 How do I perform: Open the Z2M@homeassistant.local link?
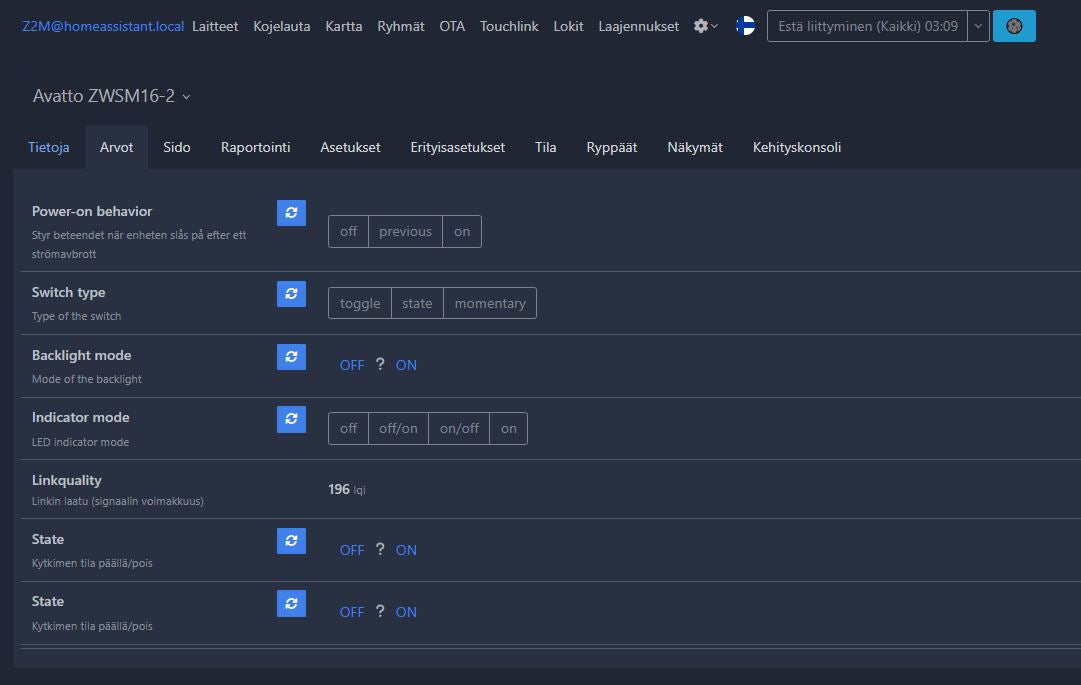[x=103, y=26]
